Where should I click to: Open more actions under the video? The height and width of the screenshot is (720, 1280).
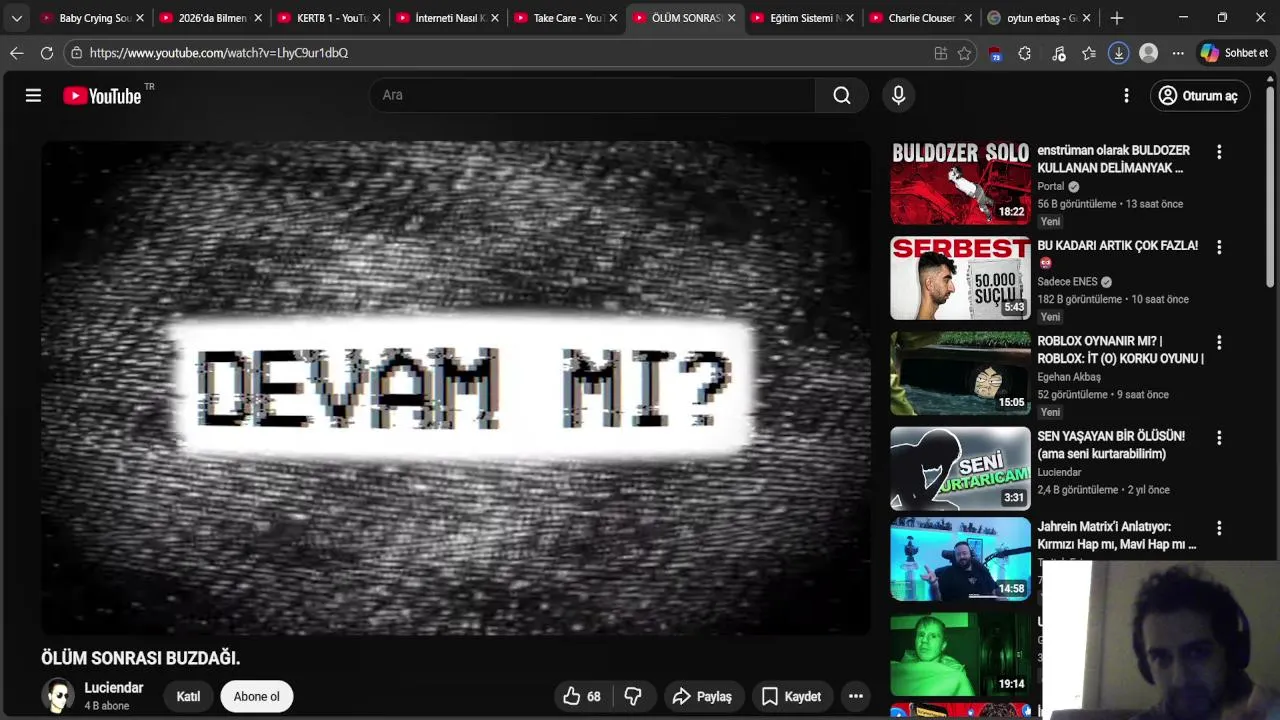pos(855,696)
